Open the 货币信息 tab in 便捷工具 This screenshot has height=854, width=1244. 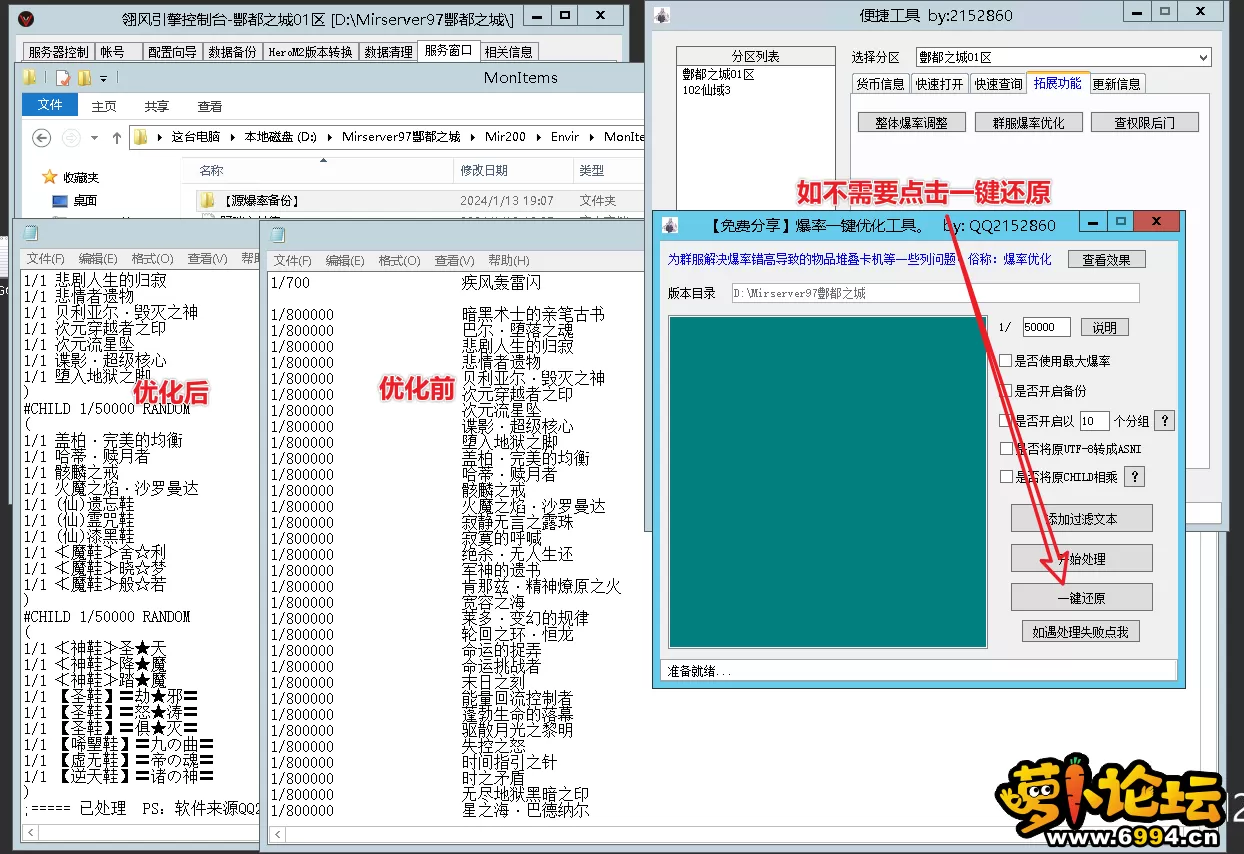coord(880,84)
